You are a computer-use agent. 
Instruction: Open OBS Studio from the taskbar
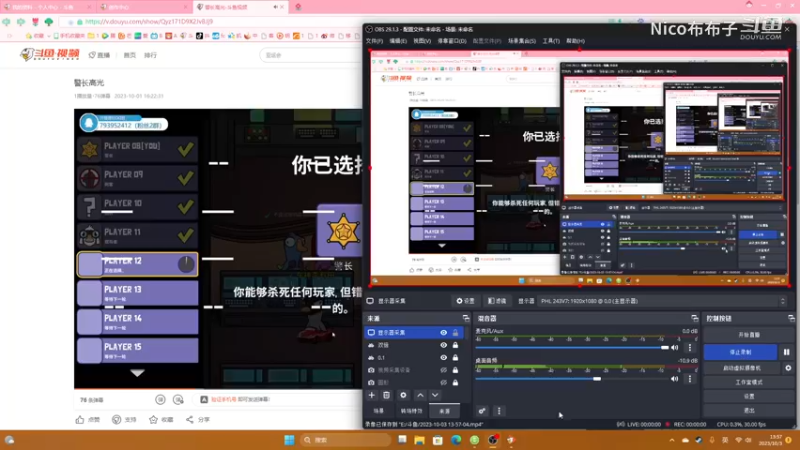(x=493, y=440)
